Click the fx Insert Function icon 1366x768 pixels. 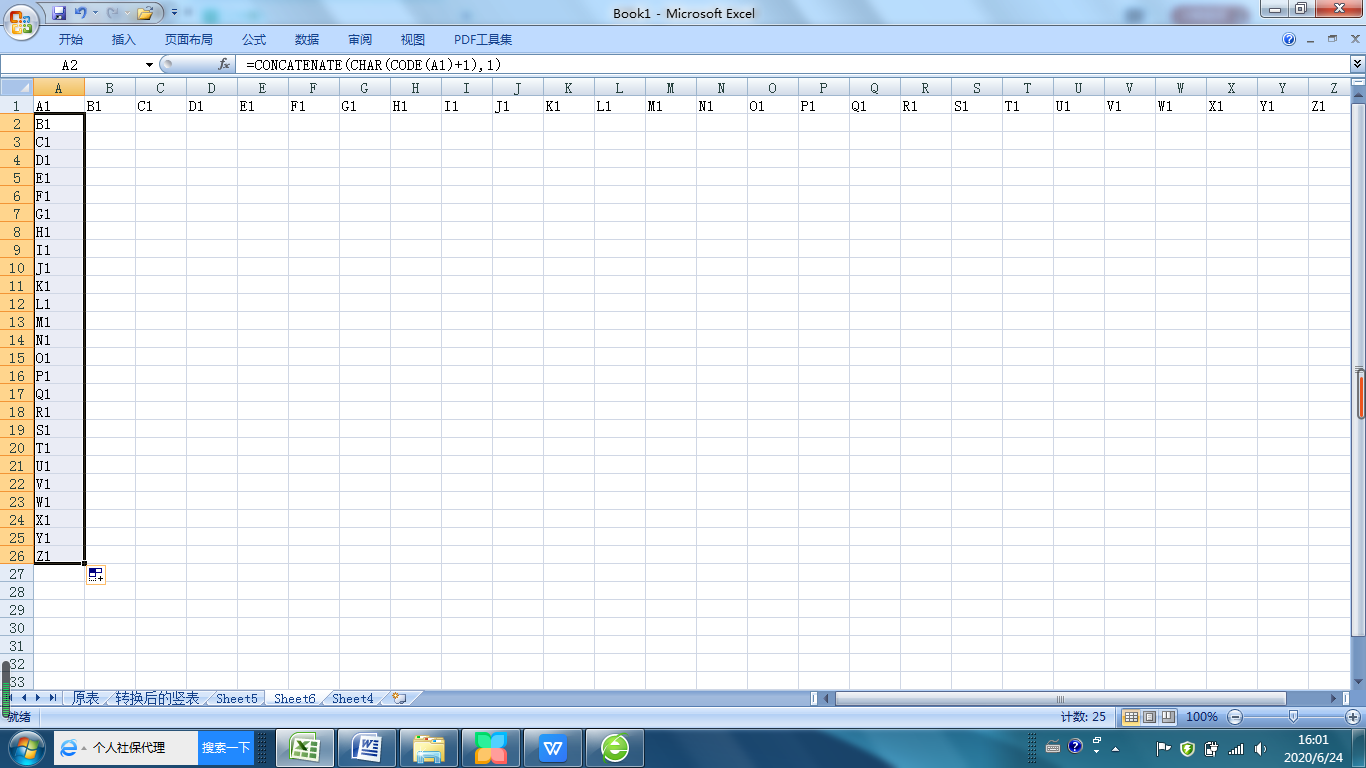225,64
